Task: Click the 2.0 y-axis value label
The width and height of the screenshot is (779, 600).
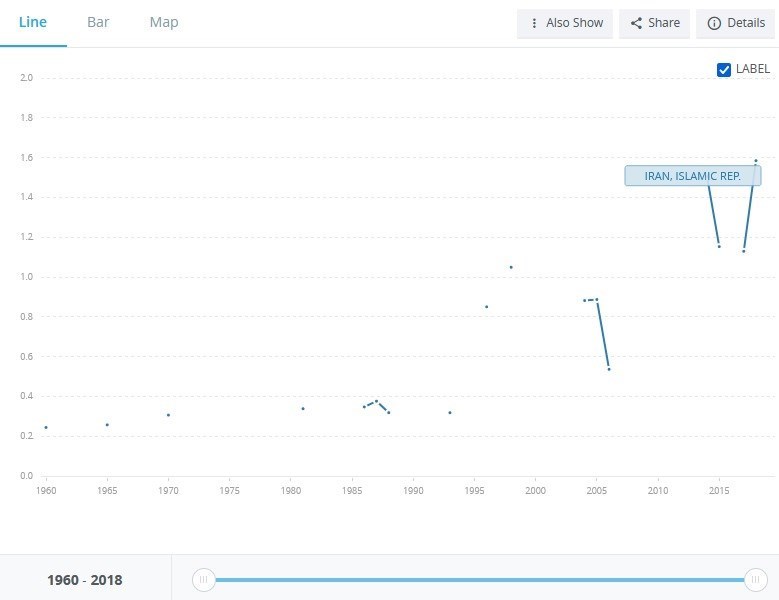Action: click(x=27, y=77)
